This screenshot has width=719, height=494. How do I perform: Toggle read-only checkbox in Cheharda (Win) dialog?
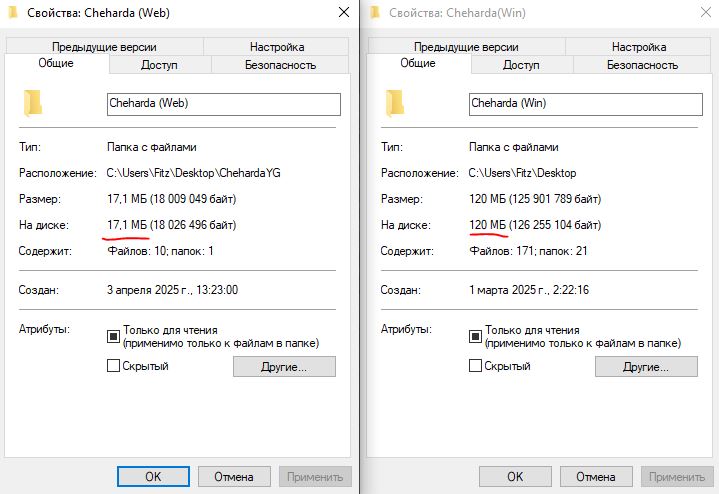pos(475,336)
